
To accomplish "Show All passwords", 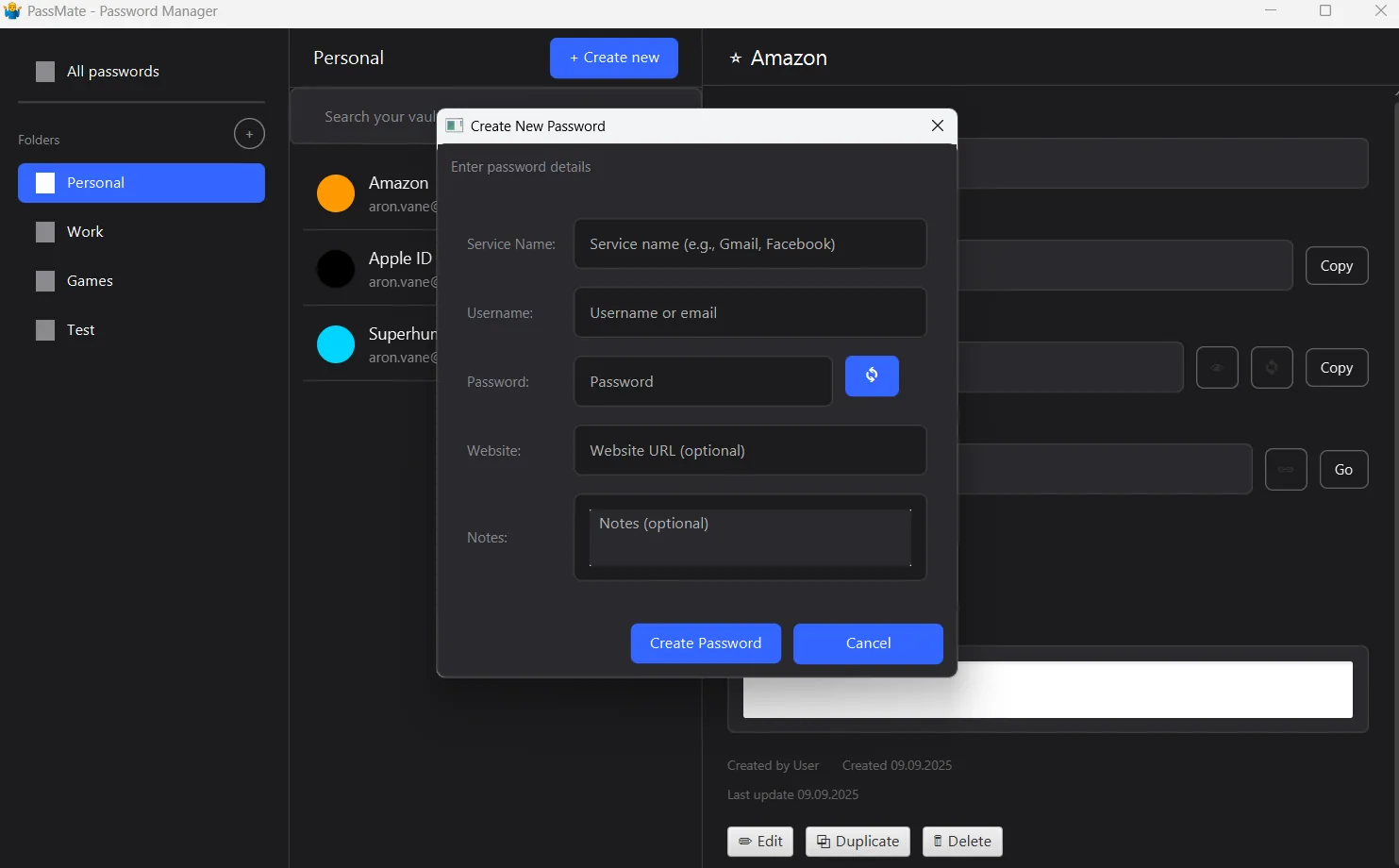I will pyautogui.click(x=142, y=72).
